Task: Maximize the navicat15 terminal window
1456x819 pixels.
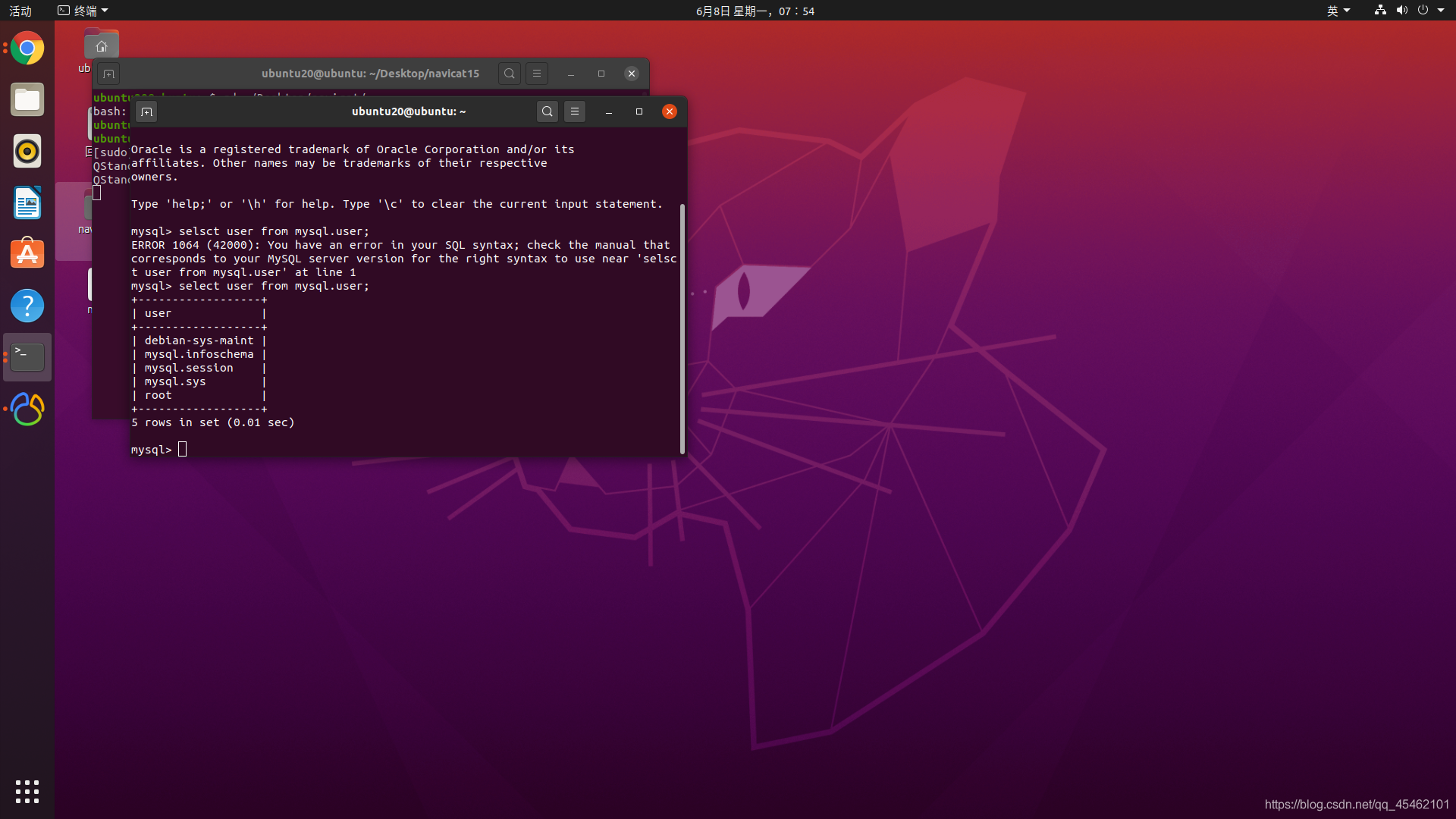Action: point(601,74)
